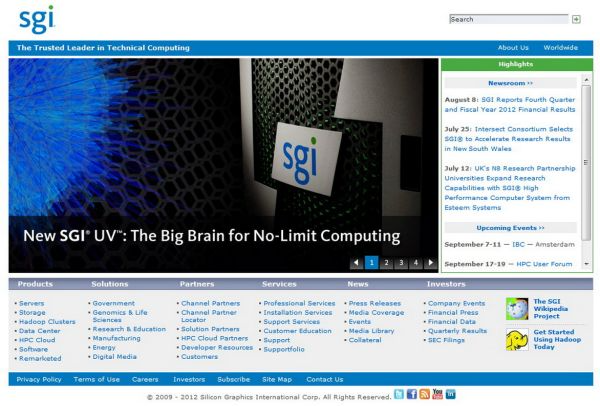This screenshot has width=600, height=406.
Task: Submit search with the green arrow button
Action: [x=576, y=19]
